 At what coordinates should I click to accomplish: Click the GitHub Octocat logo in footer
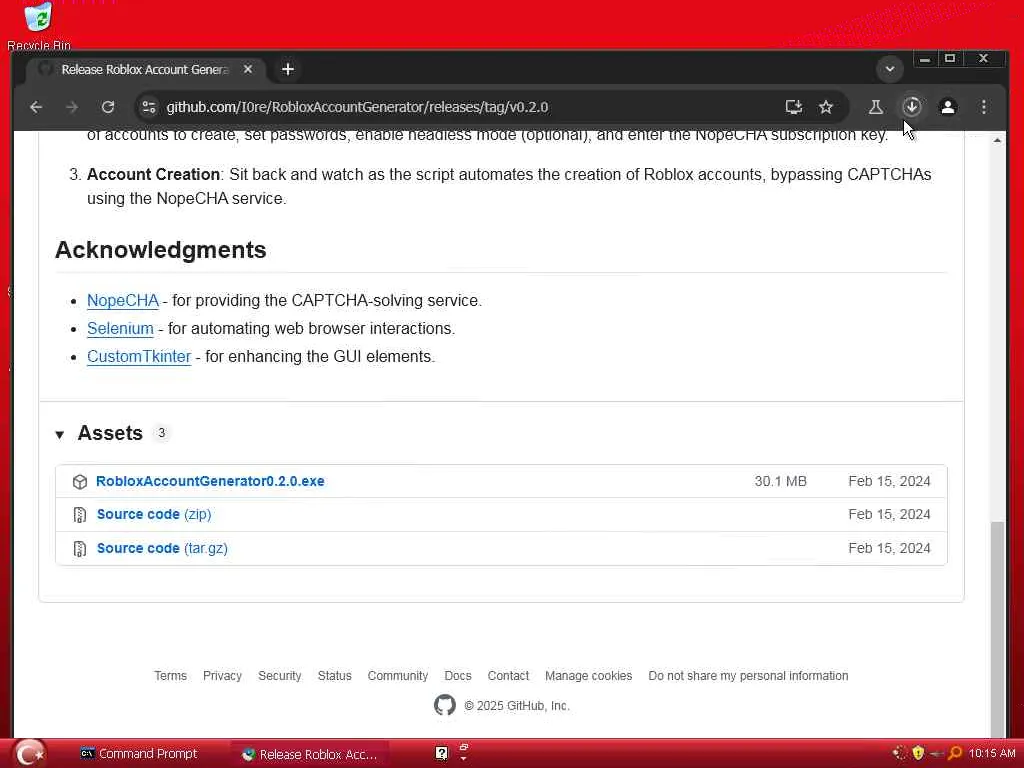[x=445, y=705]
